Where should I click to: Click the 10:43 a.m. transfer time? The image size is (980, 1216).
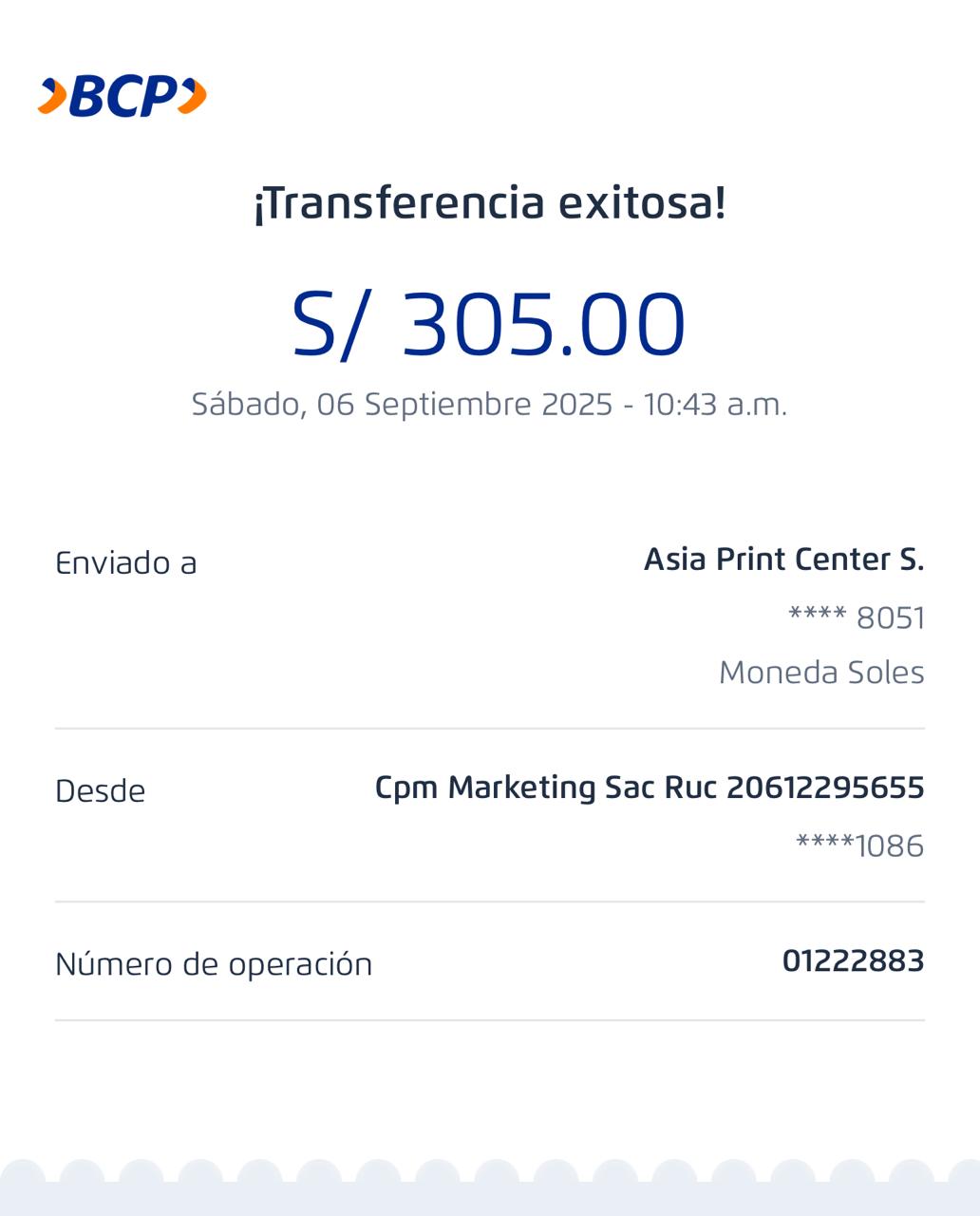point(715,405)
